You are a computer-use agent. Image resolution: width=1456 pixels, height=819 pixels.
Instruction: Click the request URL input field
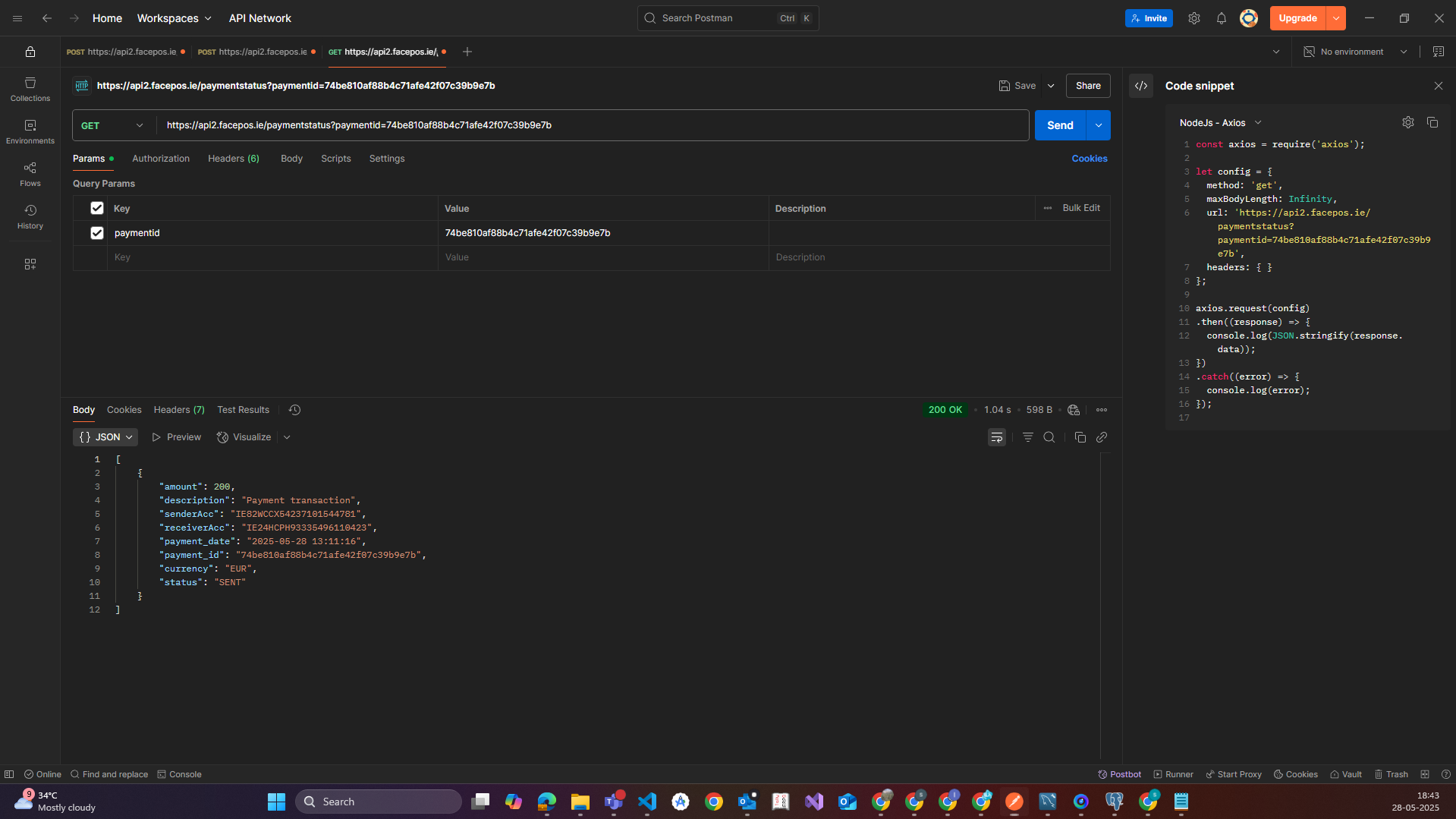(592, 125)
